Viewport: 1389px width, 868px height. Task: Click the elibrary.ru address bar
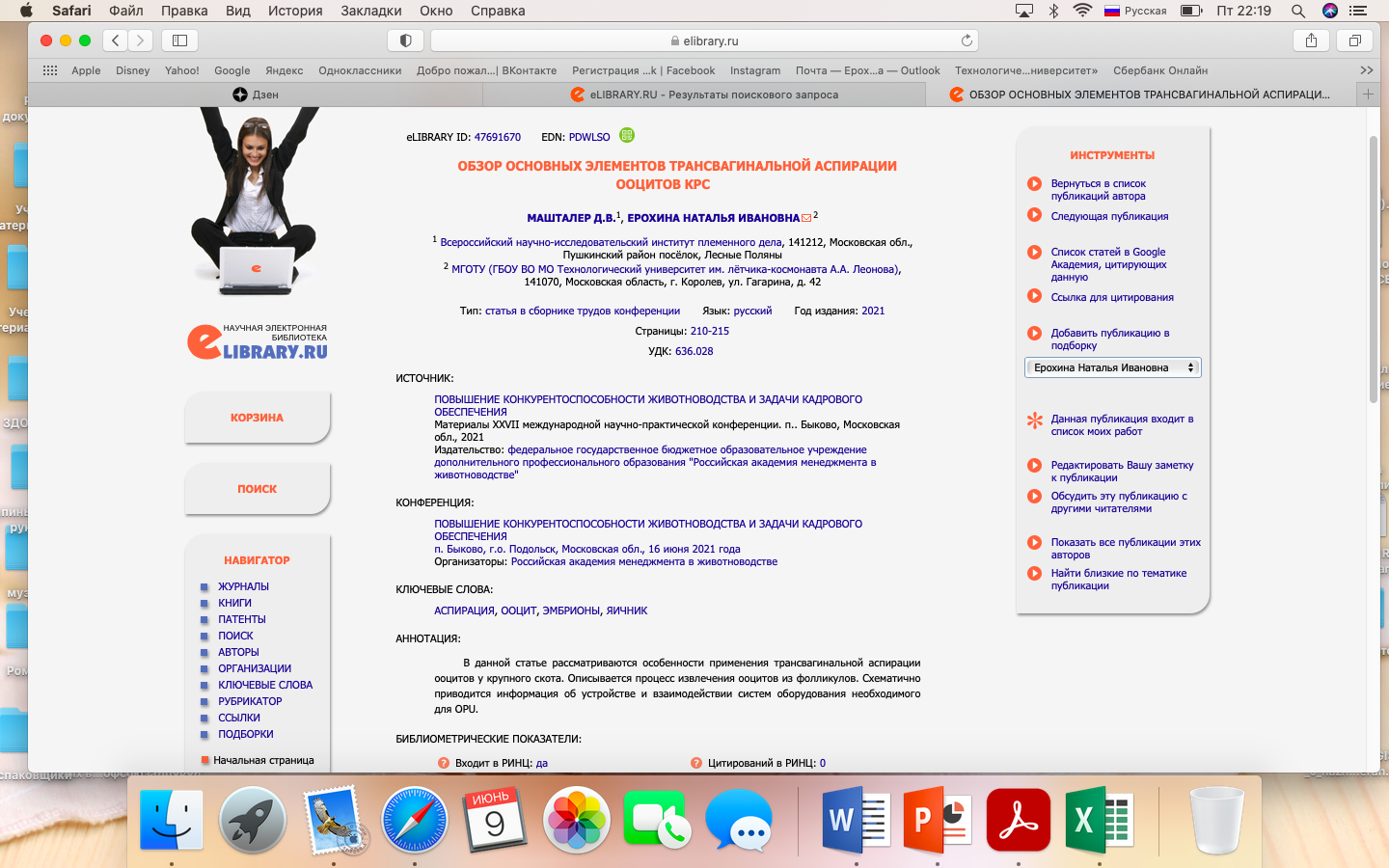pos(704,41)
